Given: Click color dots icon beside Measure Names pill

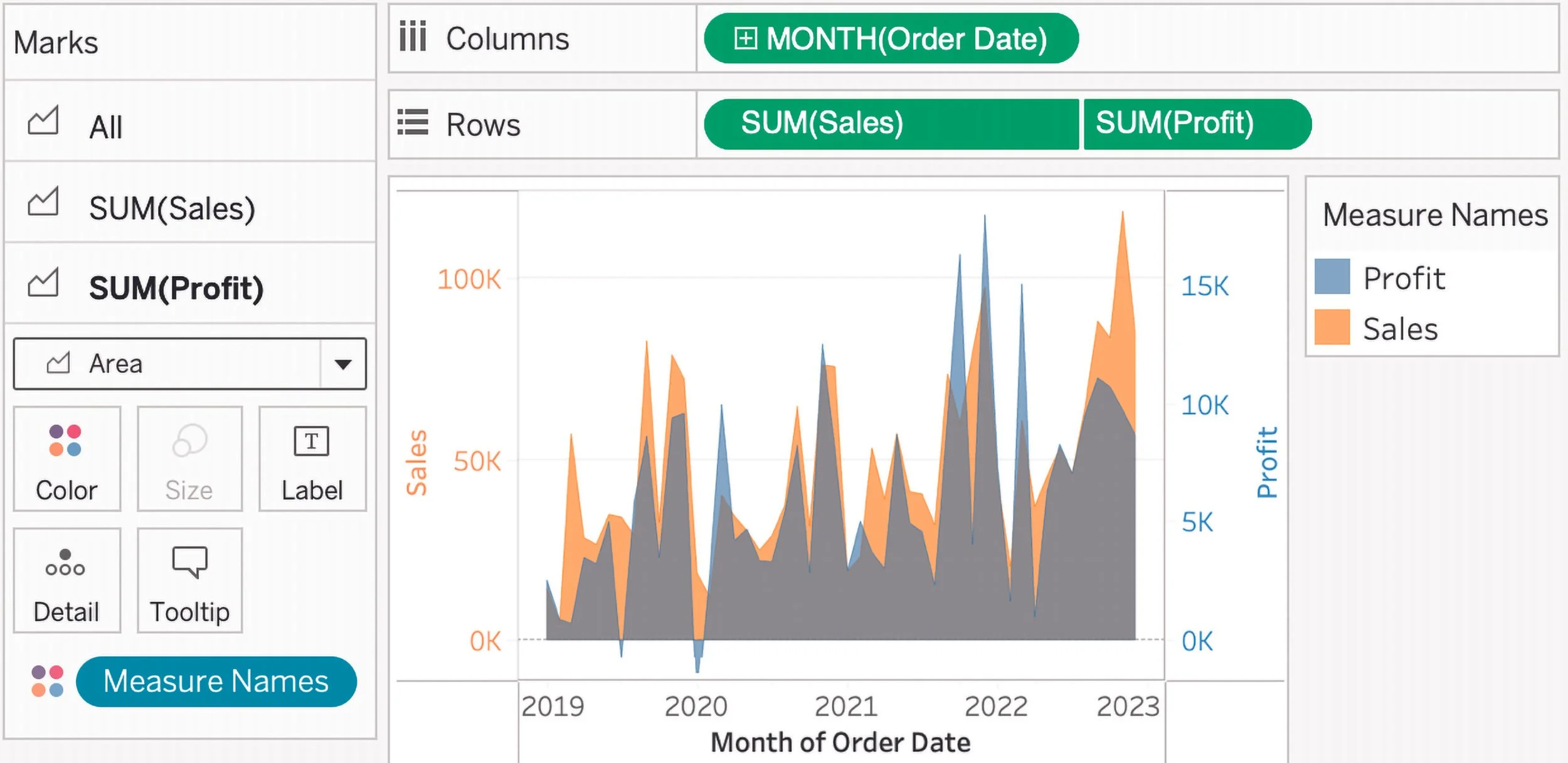Looking at the screenshot, I should (48, 681).
